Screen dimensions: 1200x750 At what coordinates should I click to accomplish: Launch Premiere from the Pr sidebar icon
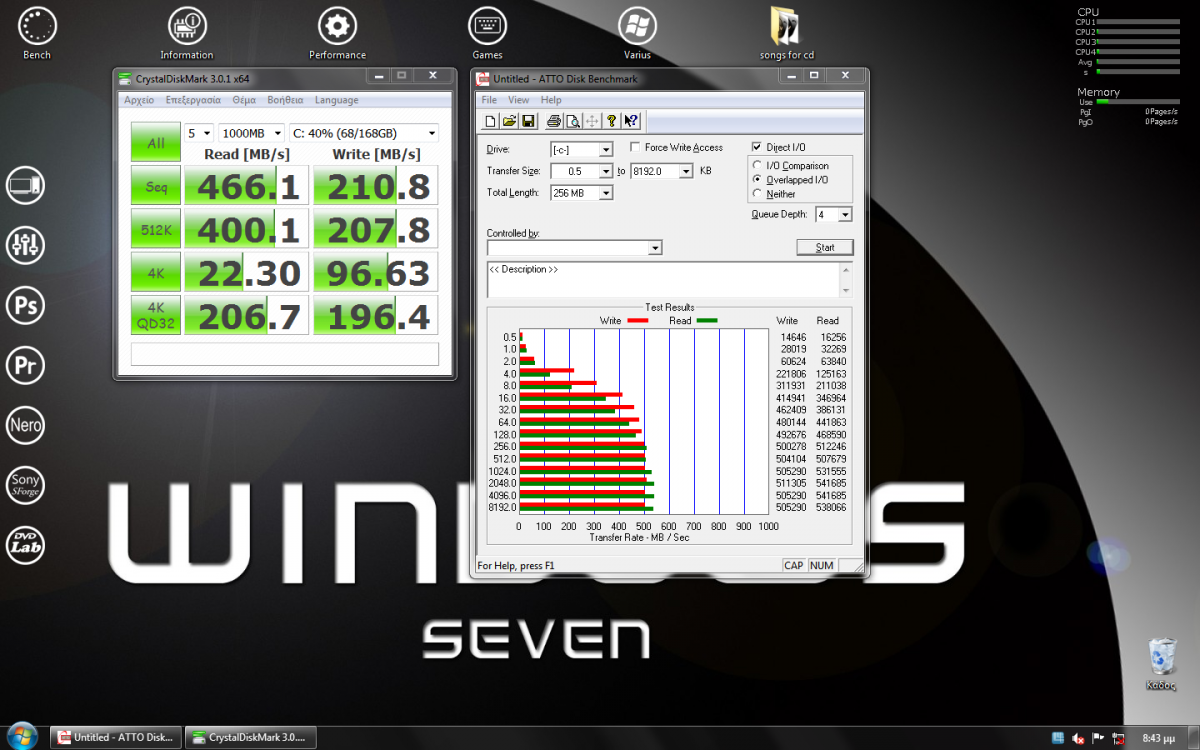(x=25, y=364)
